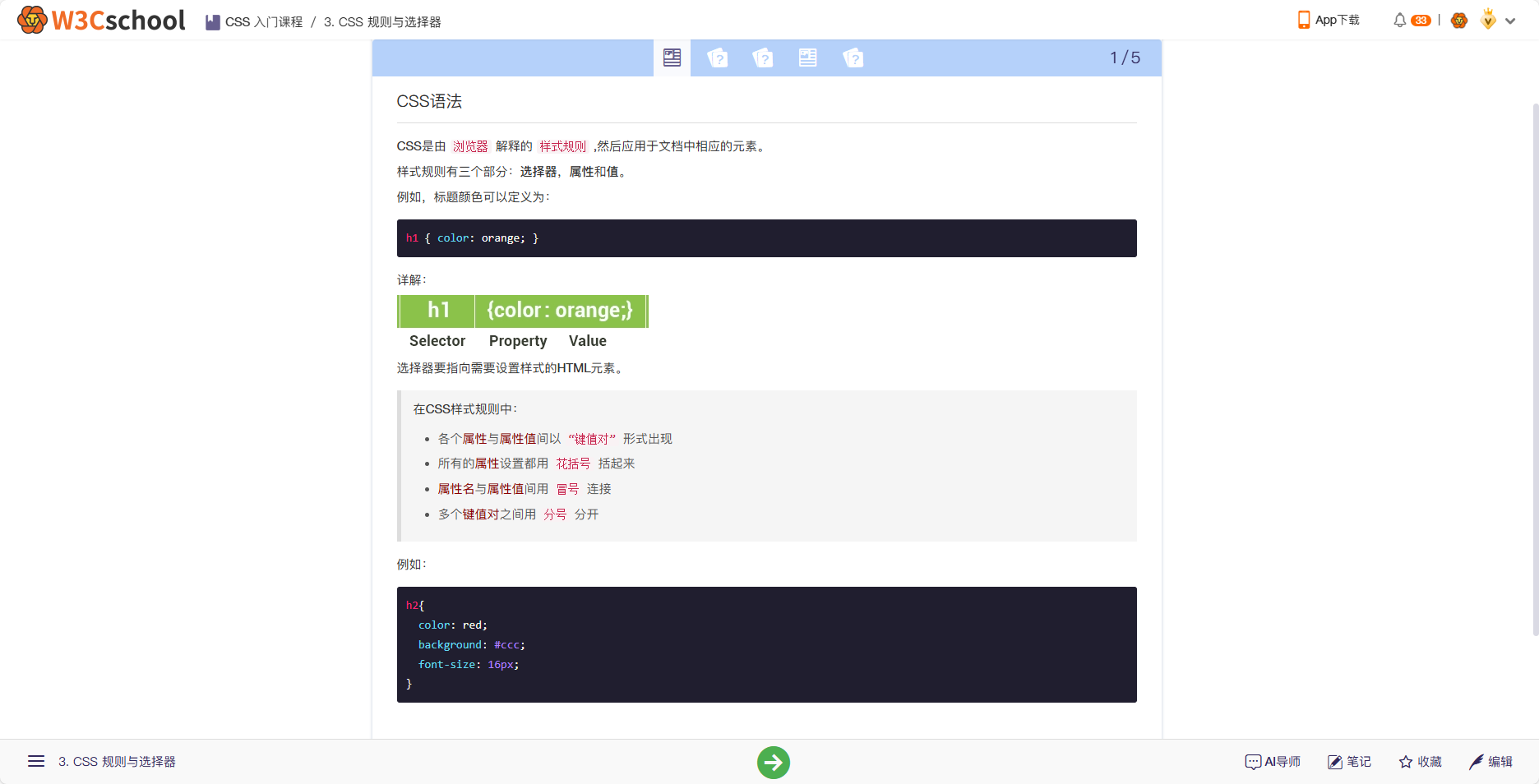This screenshot has width=1539, height=784.
Task: Go to next page with green arrow
Action: 774,763
